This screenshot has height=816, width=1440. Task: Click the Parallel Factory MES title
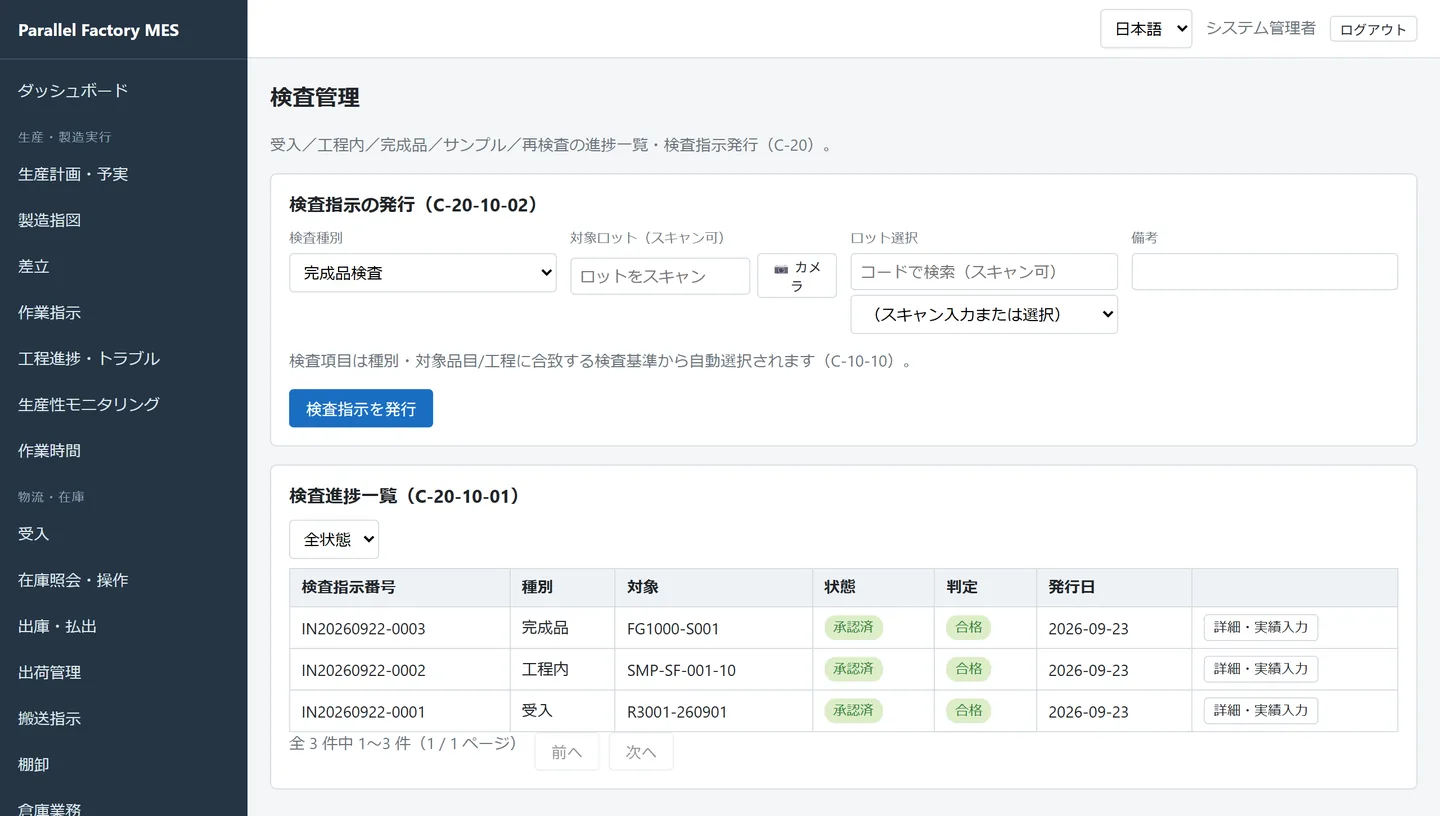(98, 30)
